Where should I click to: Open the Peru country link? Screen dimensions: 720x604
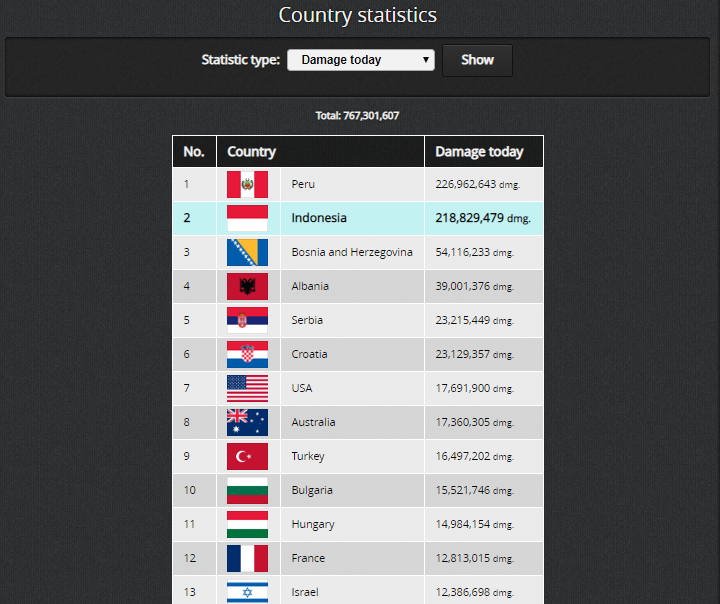coord(303,184)
